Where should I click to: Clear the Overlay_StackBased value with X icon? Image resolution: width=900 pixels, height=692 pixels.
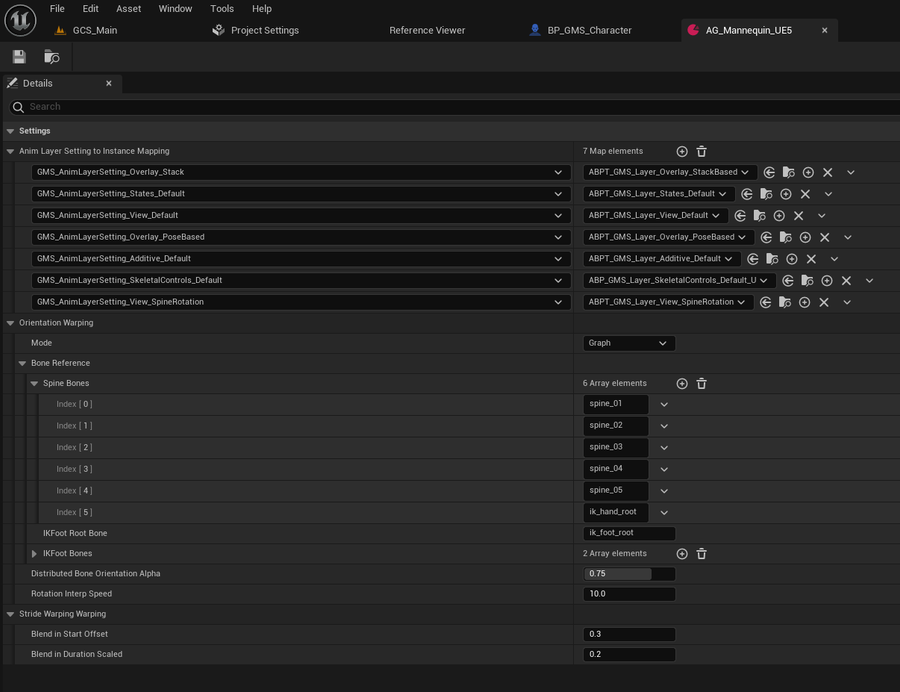(828, 172)
